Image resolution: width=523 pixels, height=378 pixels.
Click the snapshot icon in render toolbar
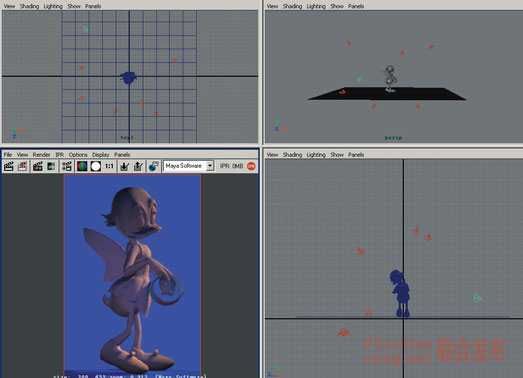51,166
